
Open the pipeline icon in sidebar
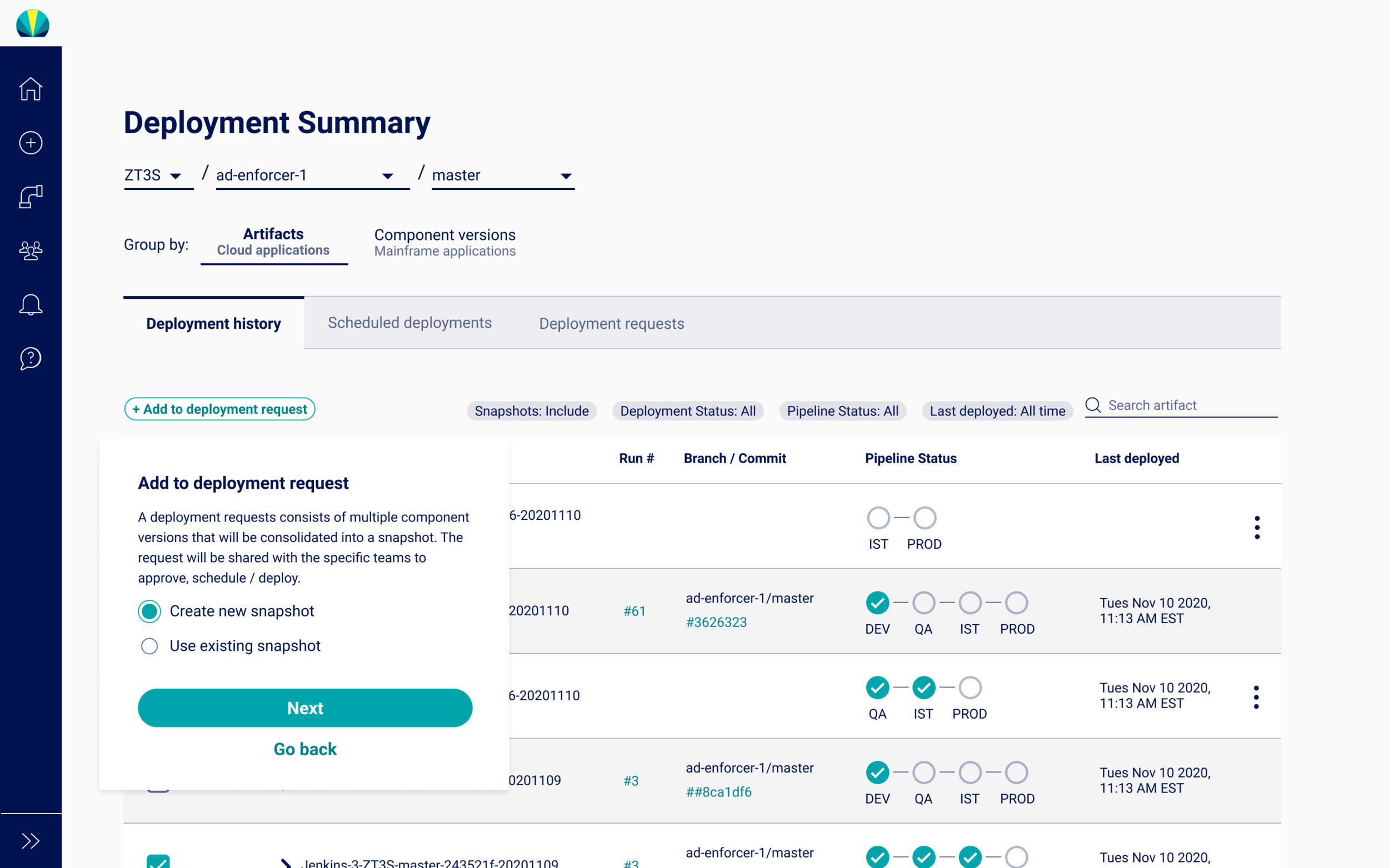pos(31,197)
